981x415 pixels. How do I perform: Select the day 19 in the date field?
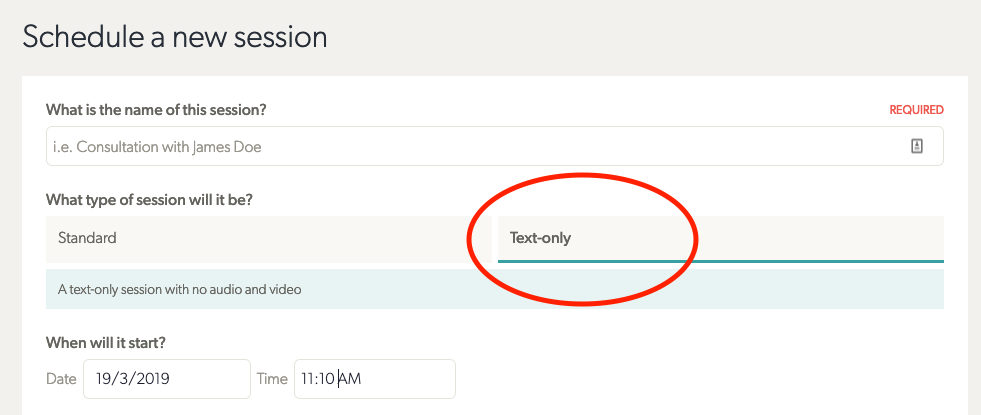point(103,379)
